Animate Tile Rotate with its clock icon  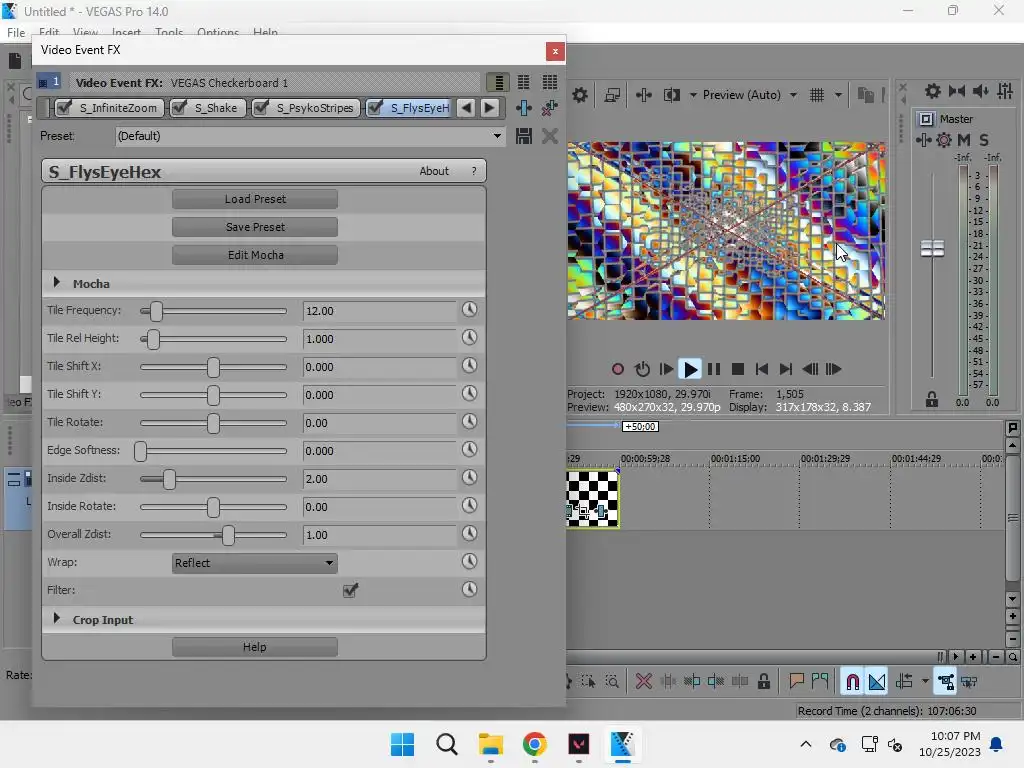pyautogui.click(x=470, y=422)
